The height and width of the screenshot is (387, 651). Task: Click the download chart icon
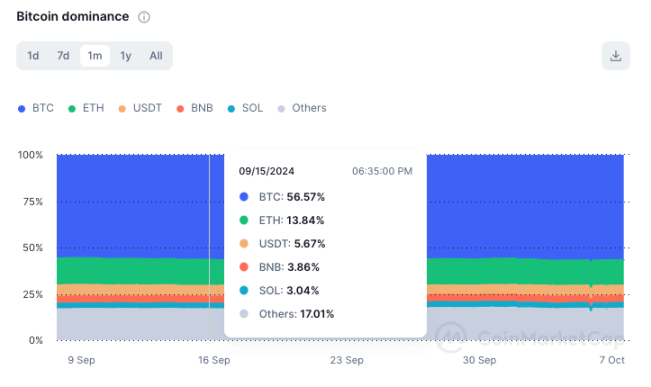615,56
